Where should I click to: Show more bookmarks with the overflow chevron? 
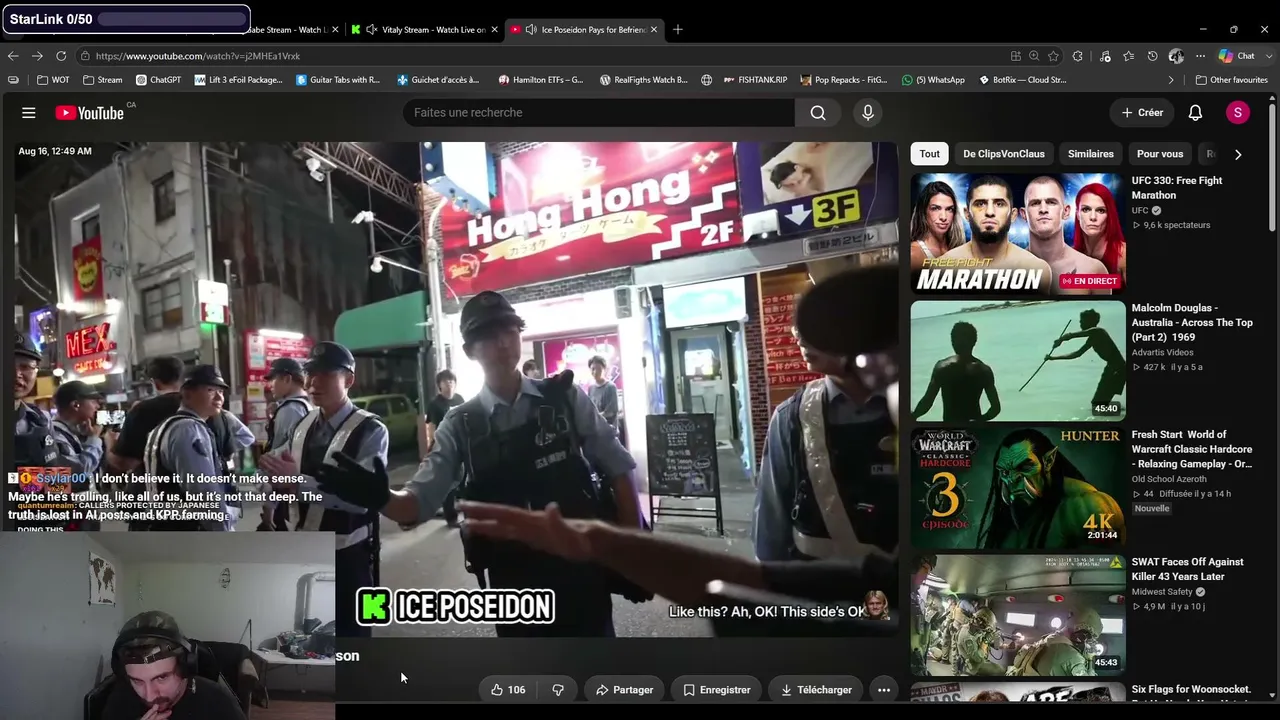pyautogui.click(x=1171, y=80)
